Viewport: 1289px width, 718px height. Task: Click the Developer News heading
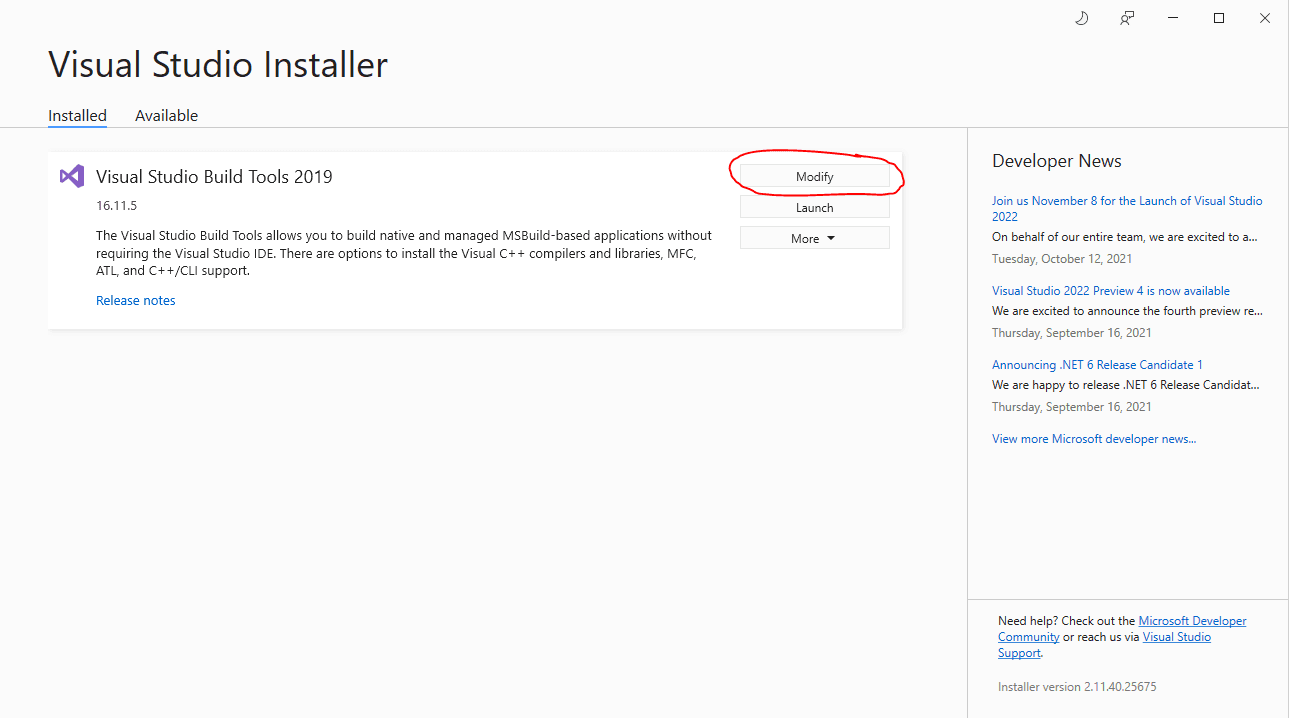[1057, 161]
